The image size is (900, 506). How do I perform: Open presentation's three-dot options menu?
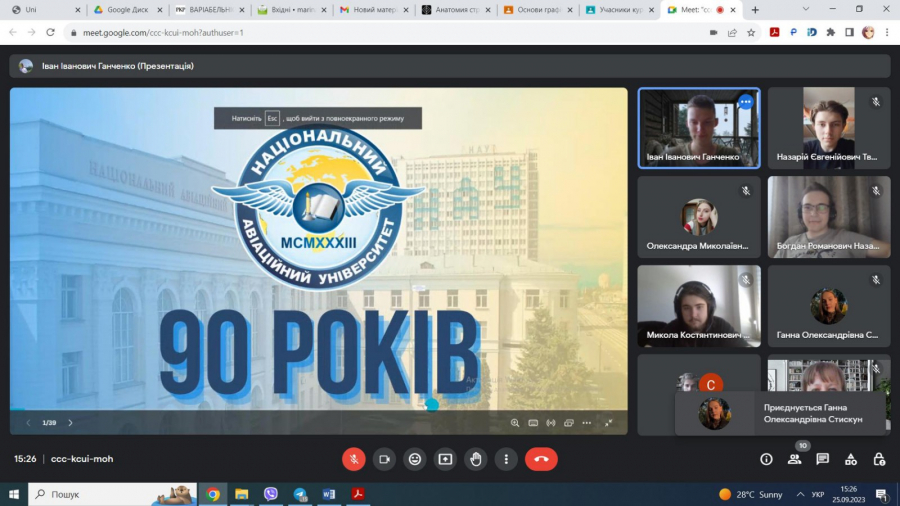point(587,423)
